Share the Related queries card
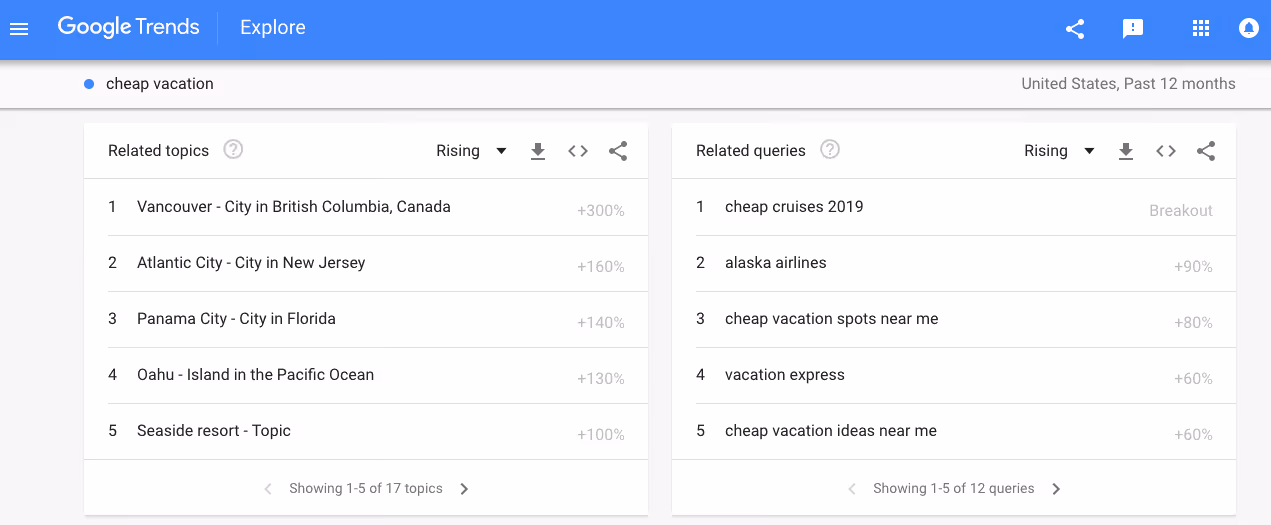The width and height of the screenshot is (1271, 525). tap(1206, 151)
